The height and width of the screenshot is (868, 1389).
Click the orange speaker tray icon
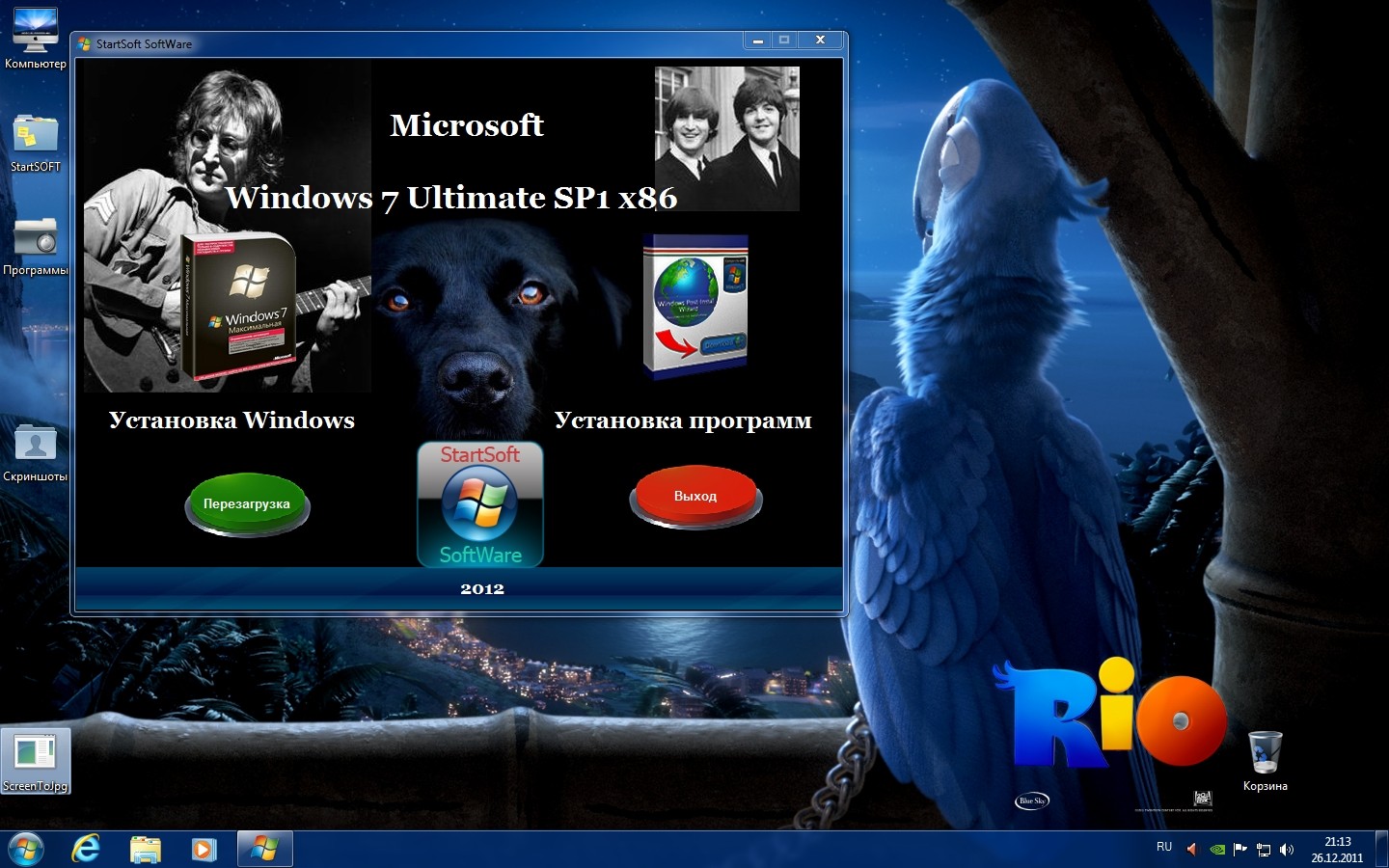coord(1192,850)
